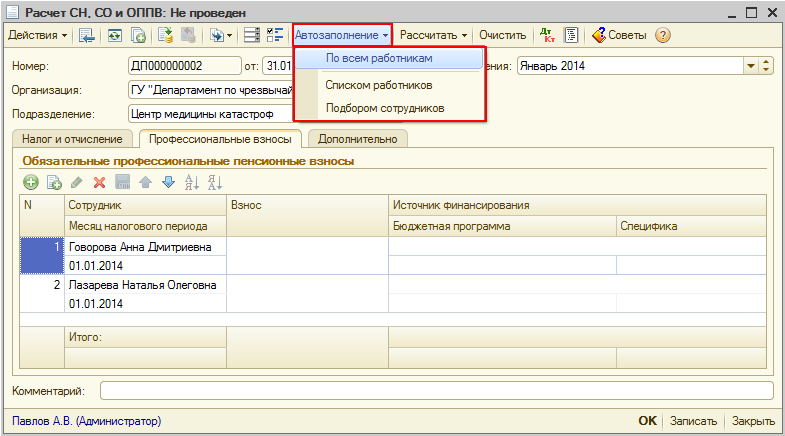The width and height of the screenshot is (785, 436).
Task: Open the period dropdown showing Январь 2014
Action: tap(751, 66)
